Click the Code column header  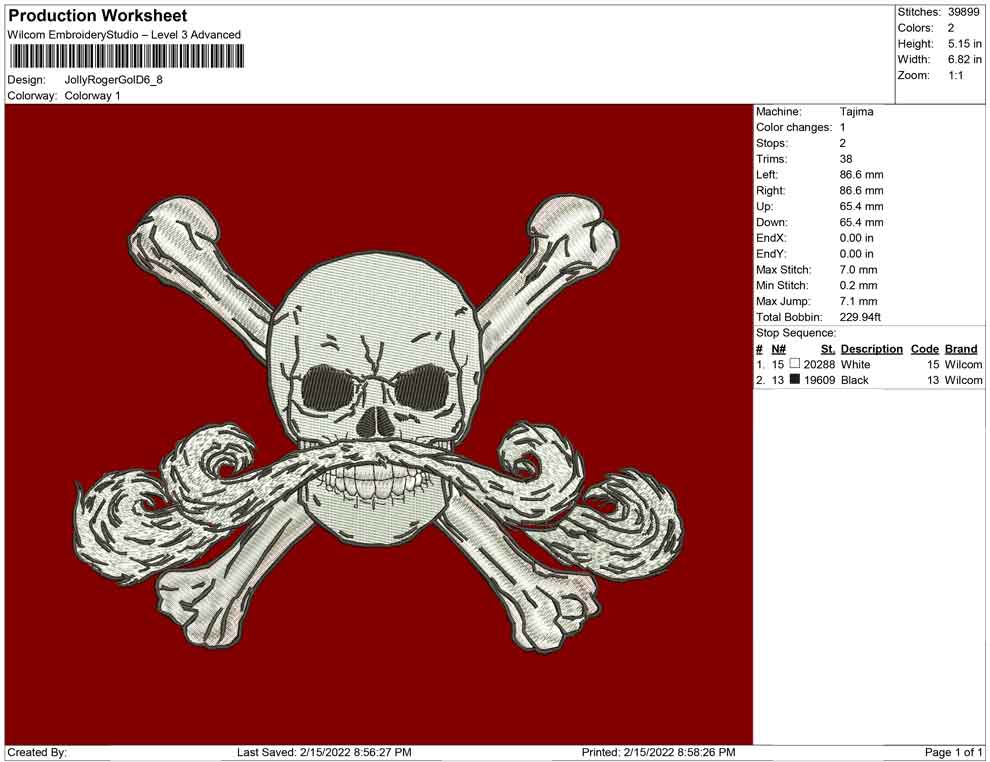click(924, 349)
